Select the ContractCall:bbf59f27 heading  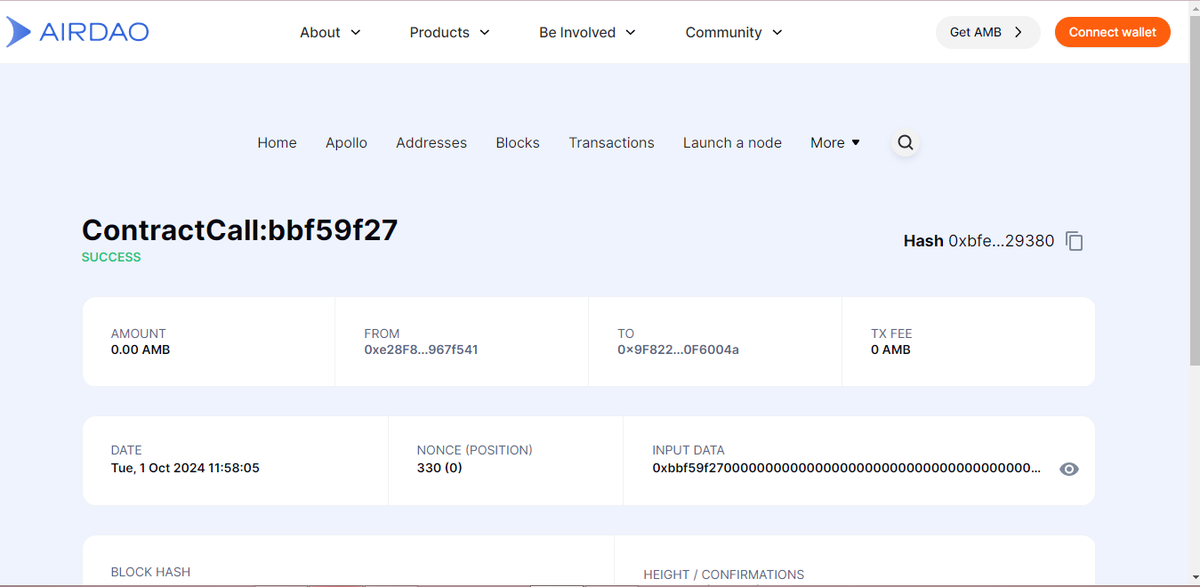point(240,230)
